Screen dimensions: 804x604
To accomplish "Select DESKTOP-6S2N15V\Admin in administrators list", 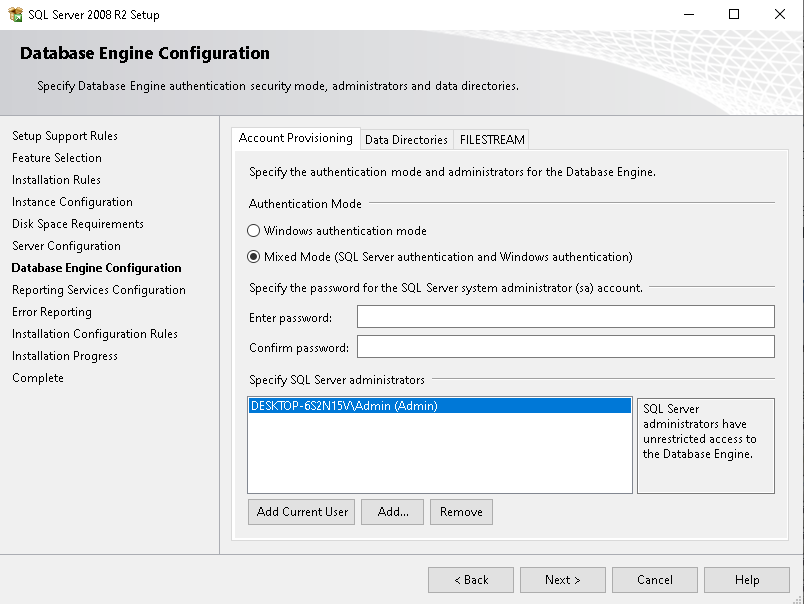I will click(x=439, y=406).
